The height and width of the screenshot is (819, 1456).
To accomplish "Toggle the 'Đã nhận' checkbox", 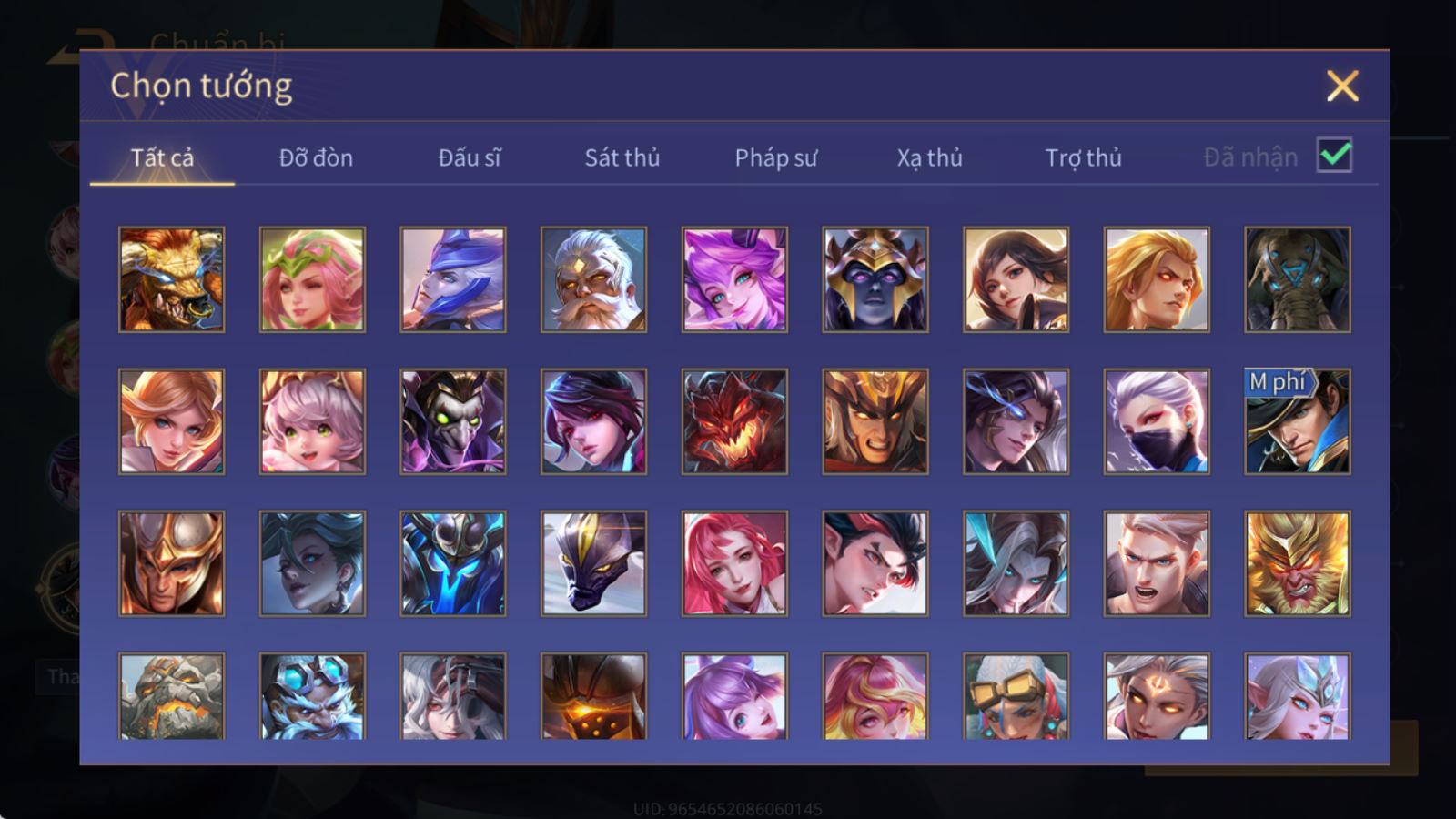I will (1334, 156).
